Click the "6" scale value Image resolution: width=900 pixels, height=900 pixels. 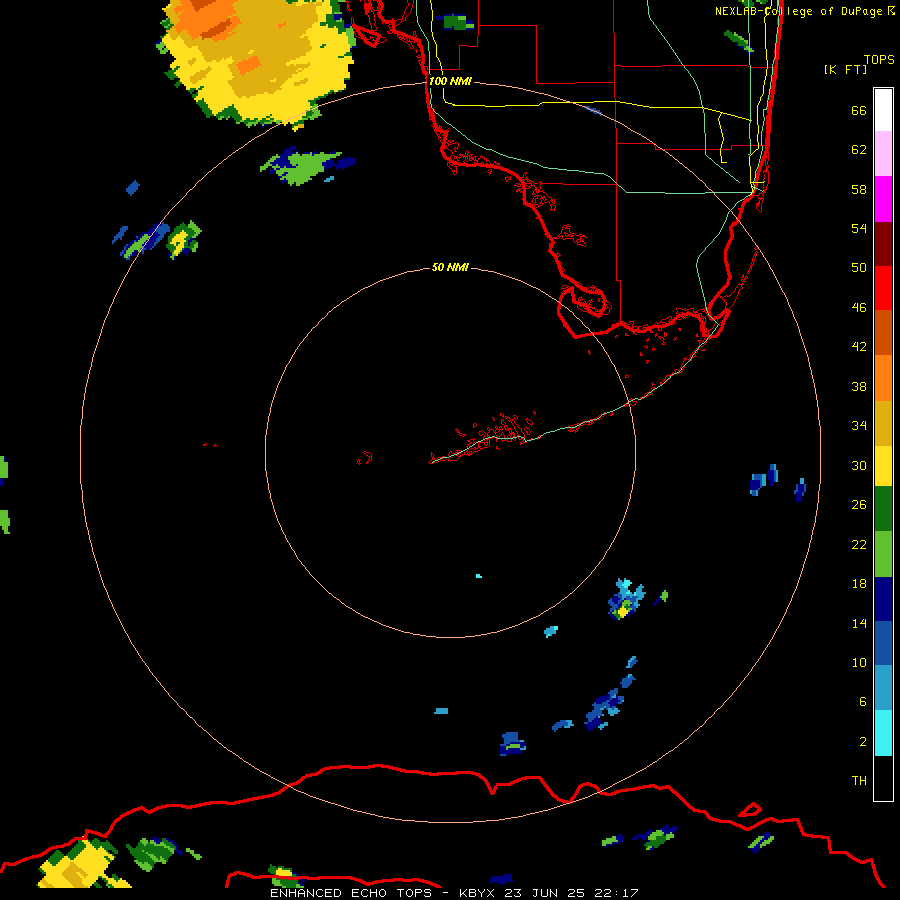click(862, 702)
